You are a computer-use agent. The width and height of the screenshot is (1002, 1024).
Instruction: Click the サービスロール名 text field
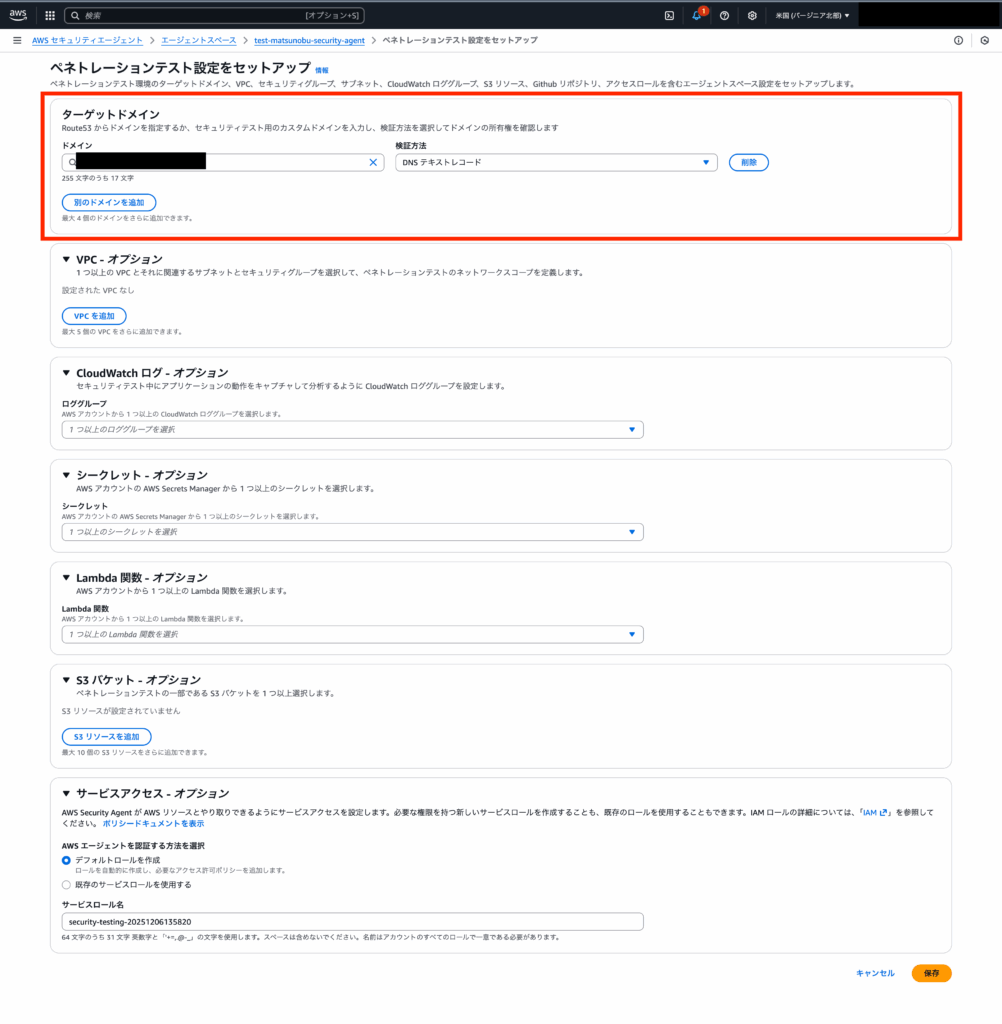352,922
